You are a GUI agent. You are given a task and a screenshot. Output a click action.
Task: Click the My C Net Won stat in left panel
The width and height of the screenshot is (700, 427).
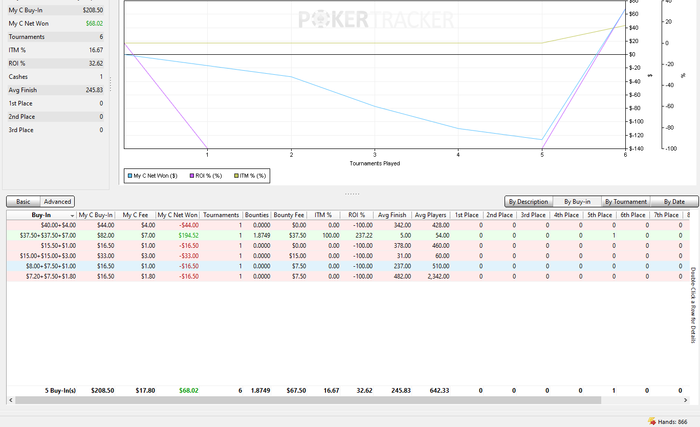56,23
